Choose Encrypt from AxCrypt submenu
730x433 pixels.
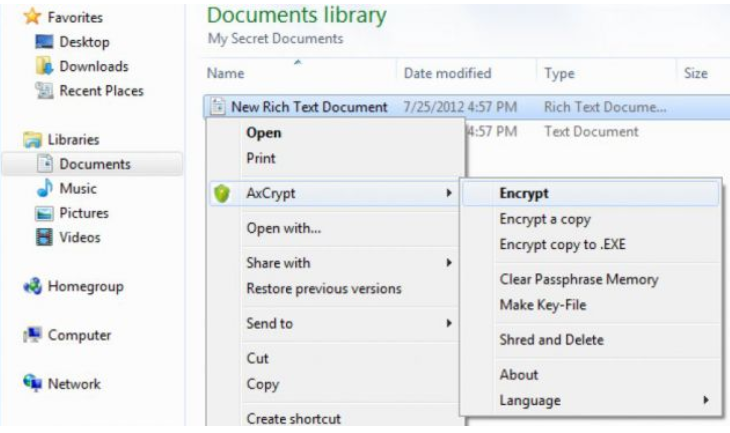click(x=524, y=194)
